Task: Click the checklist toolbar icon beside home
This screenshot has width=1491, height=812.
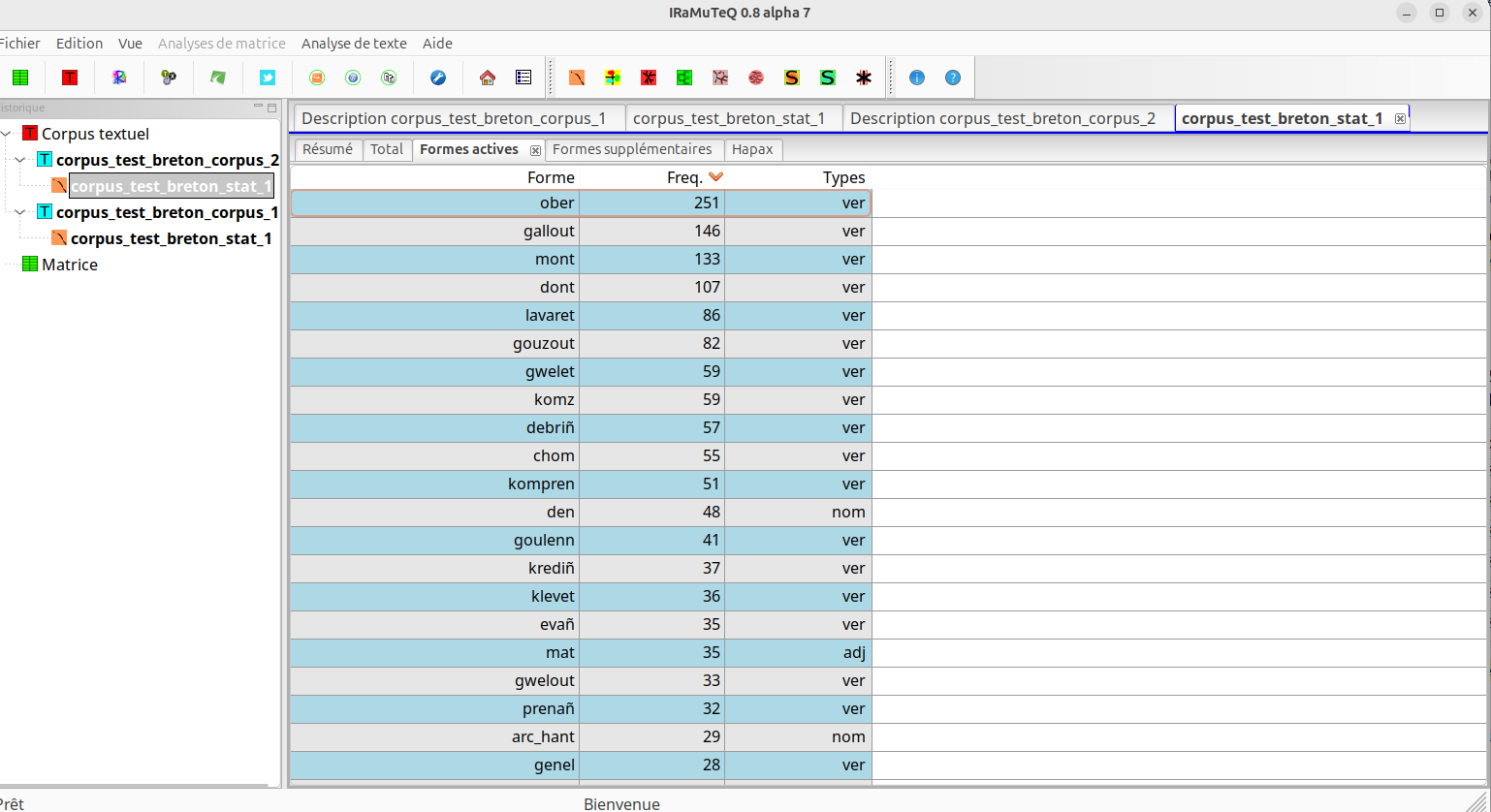Action: pos(523,78)
